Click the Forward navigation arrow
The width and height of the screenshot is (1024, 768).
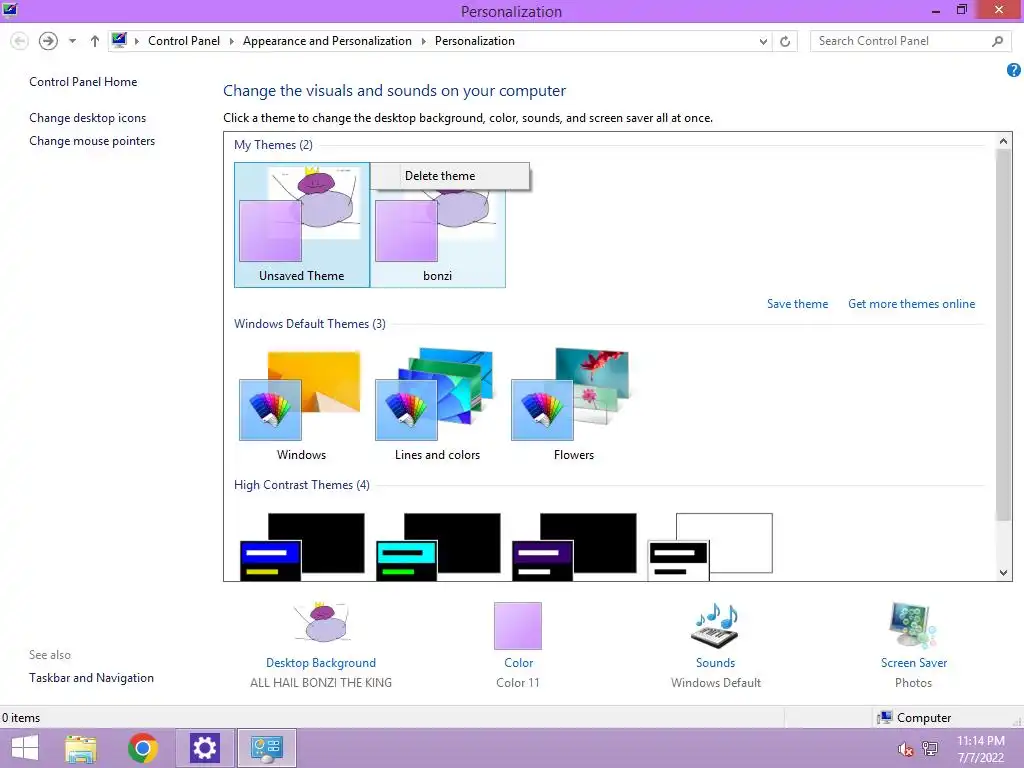[48, 41]
